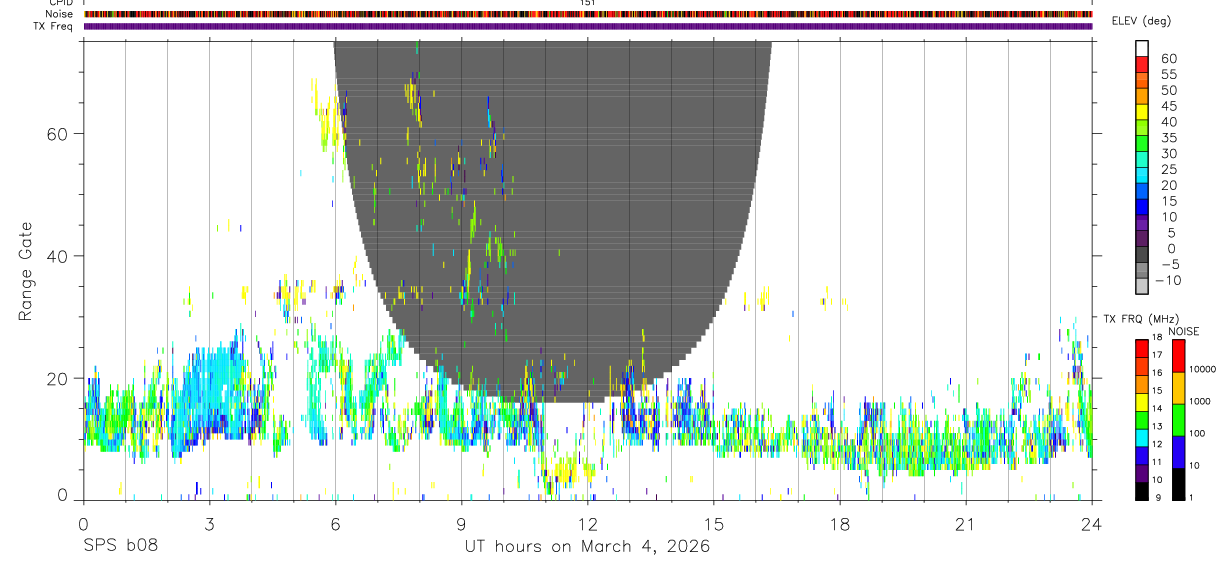
Task: Pick the green segment of the NOISE color bar
Action: point(1178,420)
